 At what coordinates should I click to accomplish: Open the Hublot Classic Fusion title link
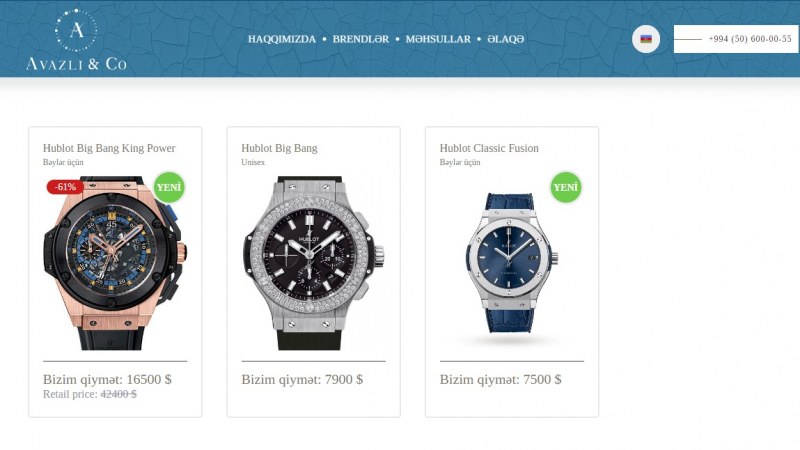pyautogui.click(x=489, y=148)
